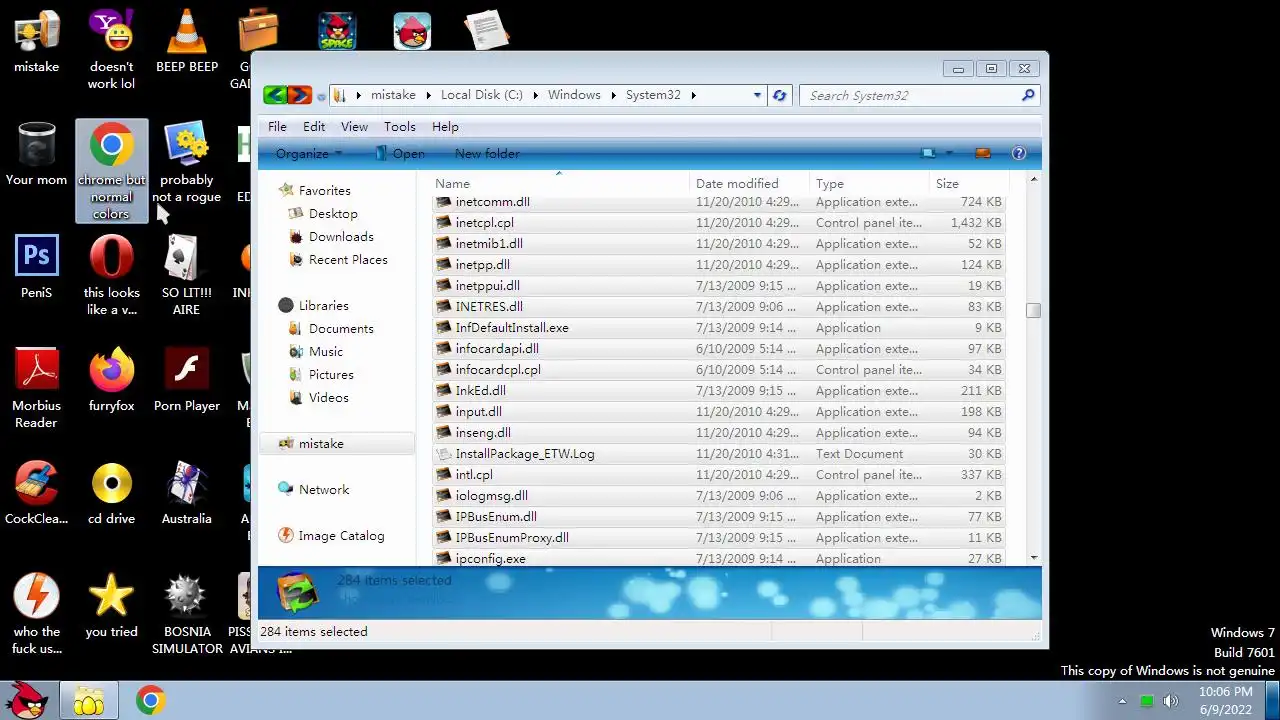
Task: Expand breadcrumb arrow after System32
Action: [x=693, y=95]
